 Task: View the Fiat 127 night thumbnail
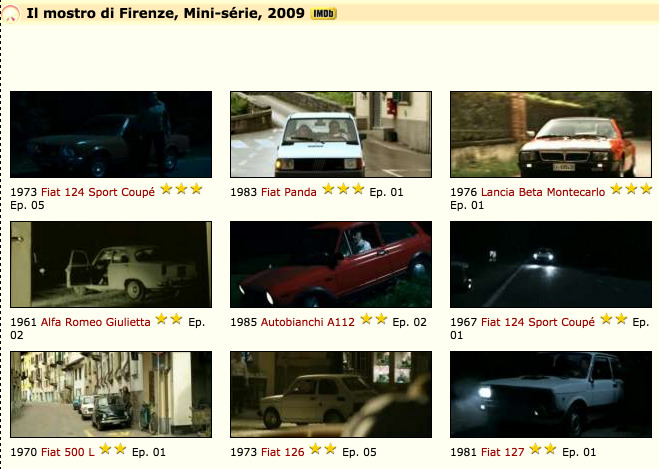551,395
